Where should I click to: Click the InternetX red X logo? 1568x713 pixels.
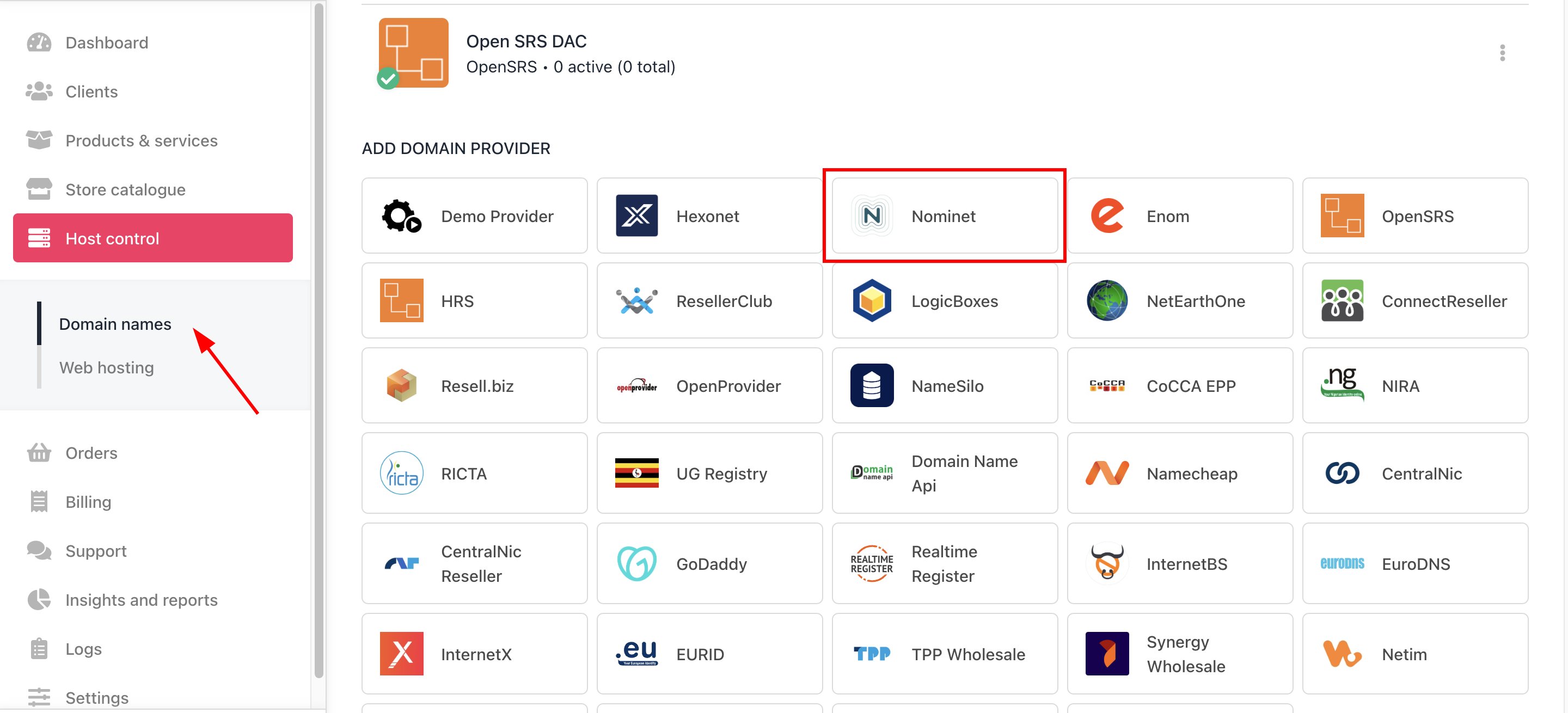point(402,654)
